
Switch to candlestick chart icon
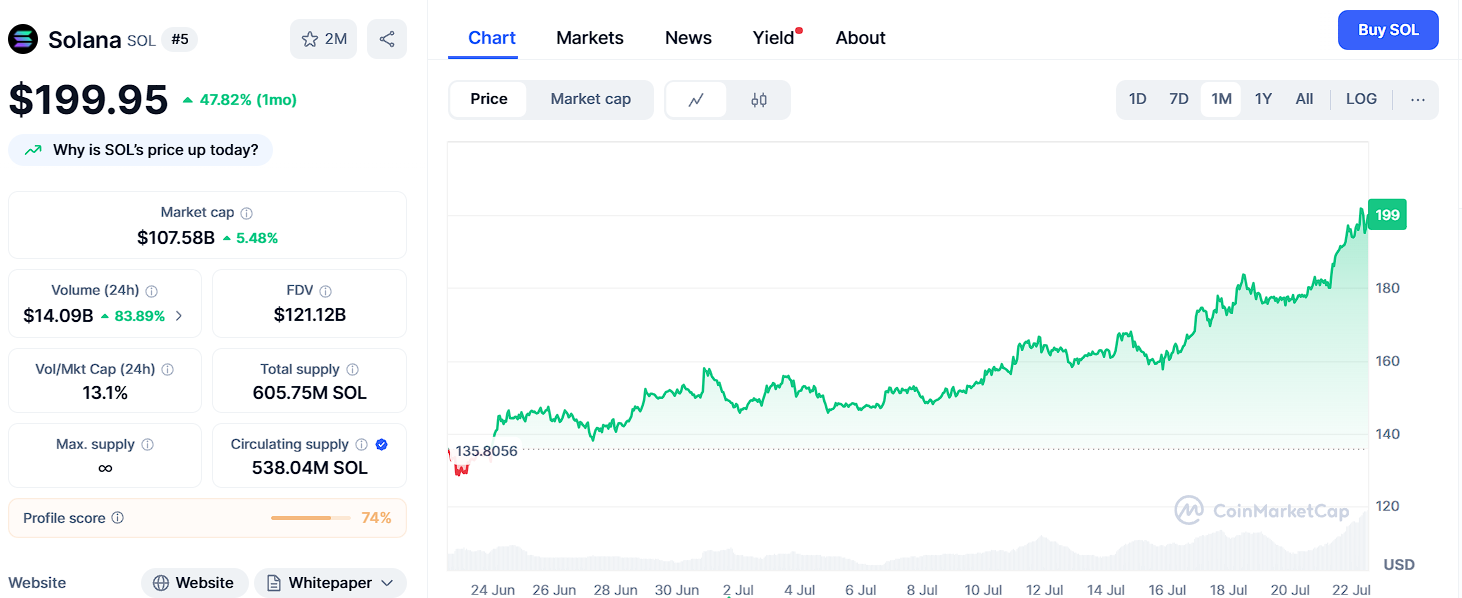(759, 99)
